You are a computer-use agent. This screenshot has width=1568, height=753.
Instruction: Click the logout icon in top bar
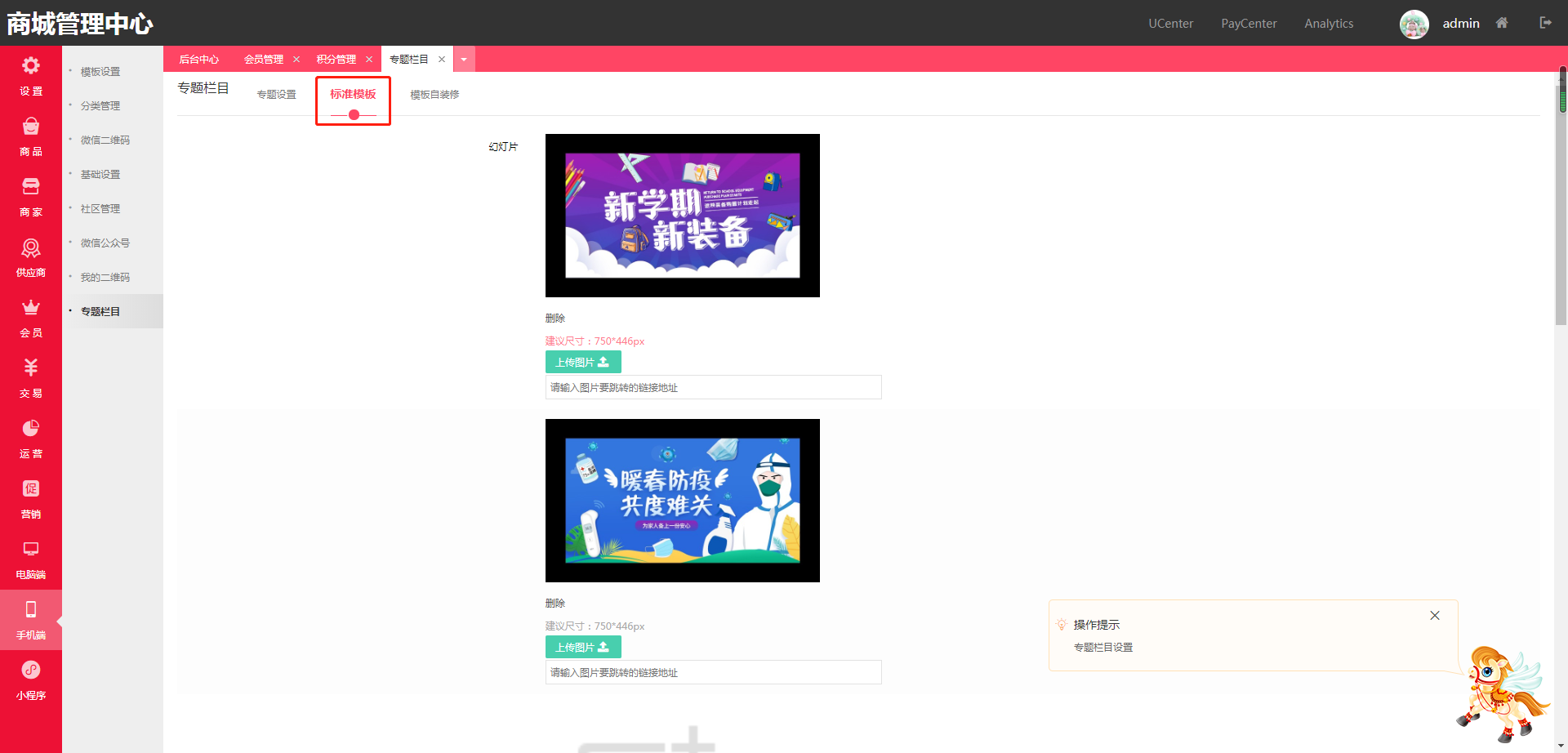1545,23
